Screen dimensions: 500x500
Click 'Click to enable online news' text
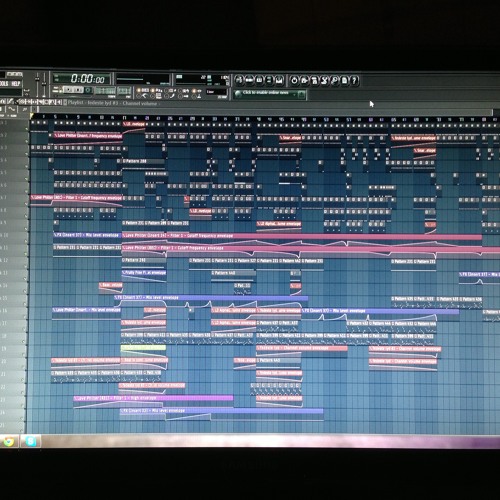(266, 92)
